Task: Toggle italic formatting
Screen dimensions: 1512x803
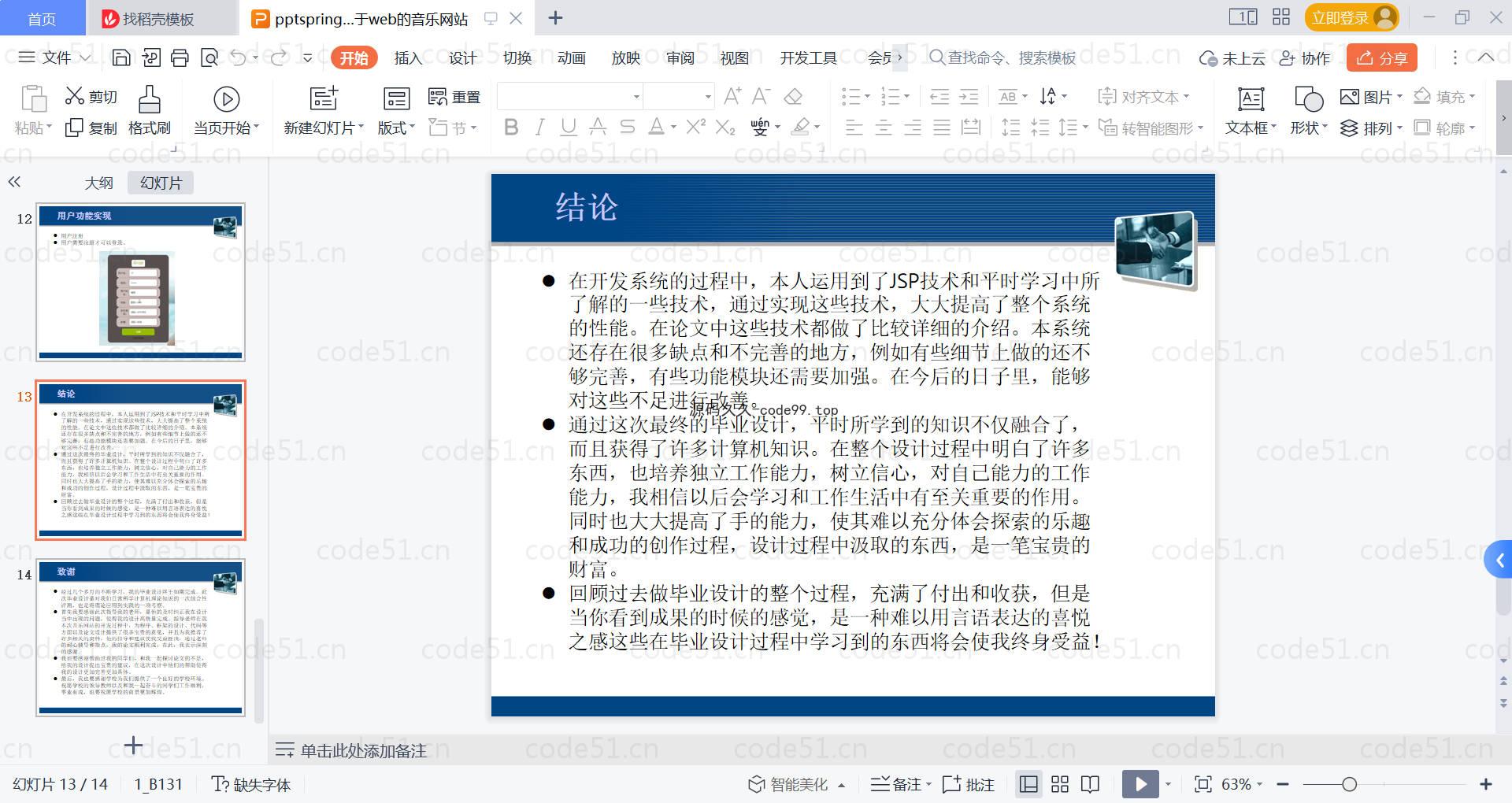Action: tap(539, 127)
